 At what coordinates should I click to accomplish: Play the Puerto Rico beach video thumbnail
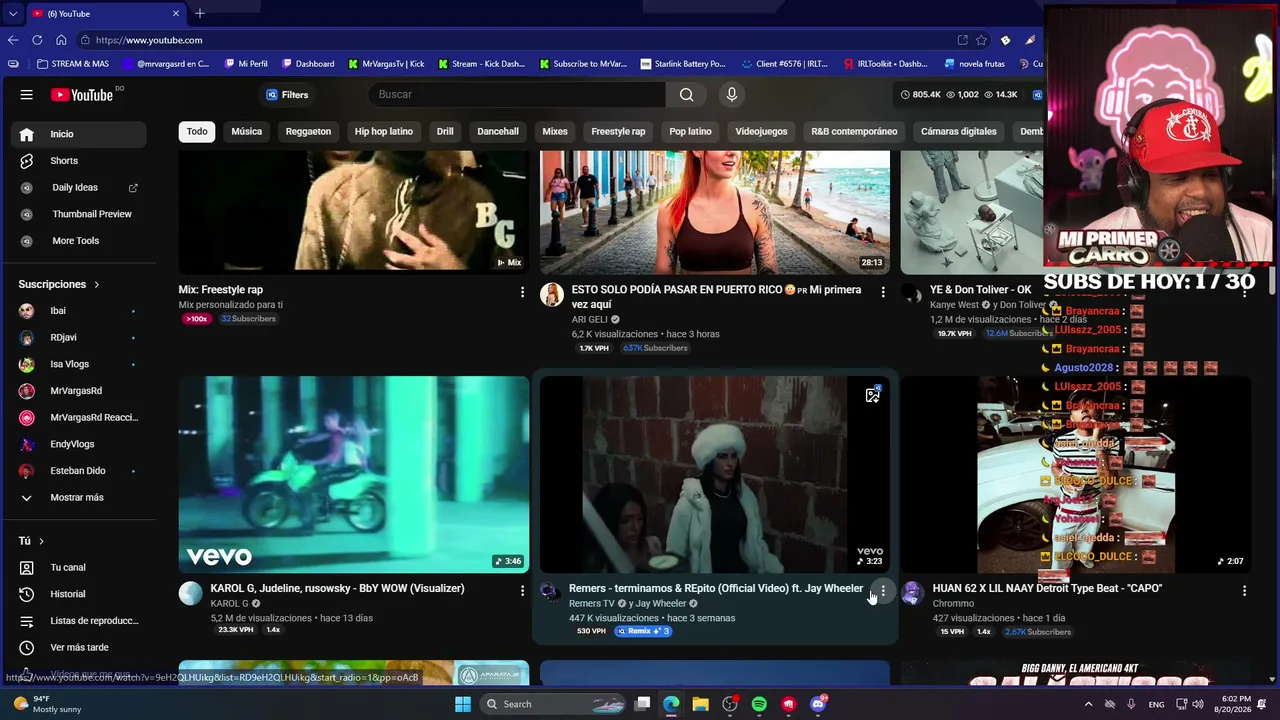(x=715, y=212)
